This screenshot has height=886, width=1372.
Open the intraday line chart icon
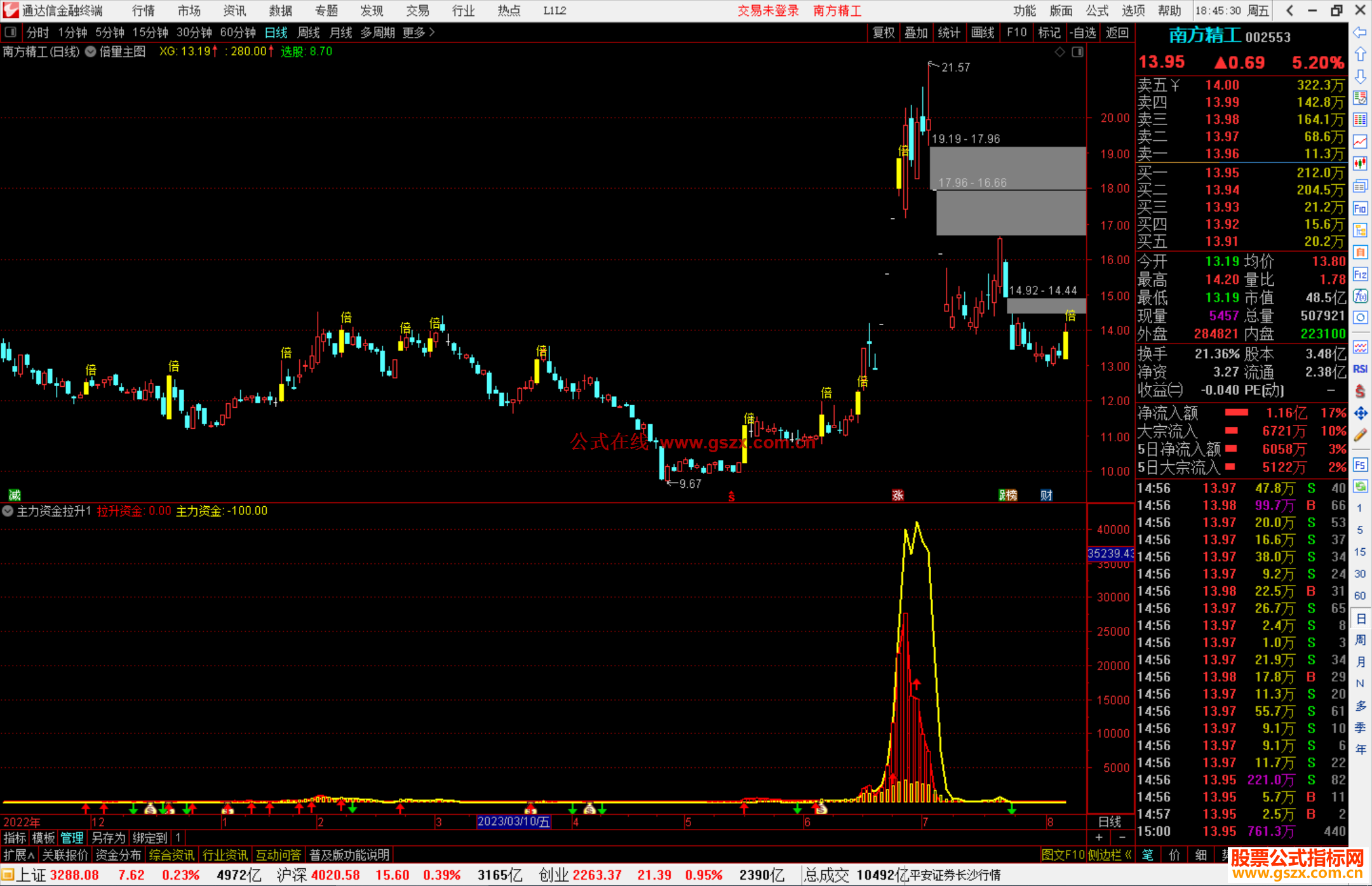pos(1360,142)
